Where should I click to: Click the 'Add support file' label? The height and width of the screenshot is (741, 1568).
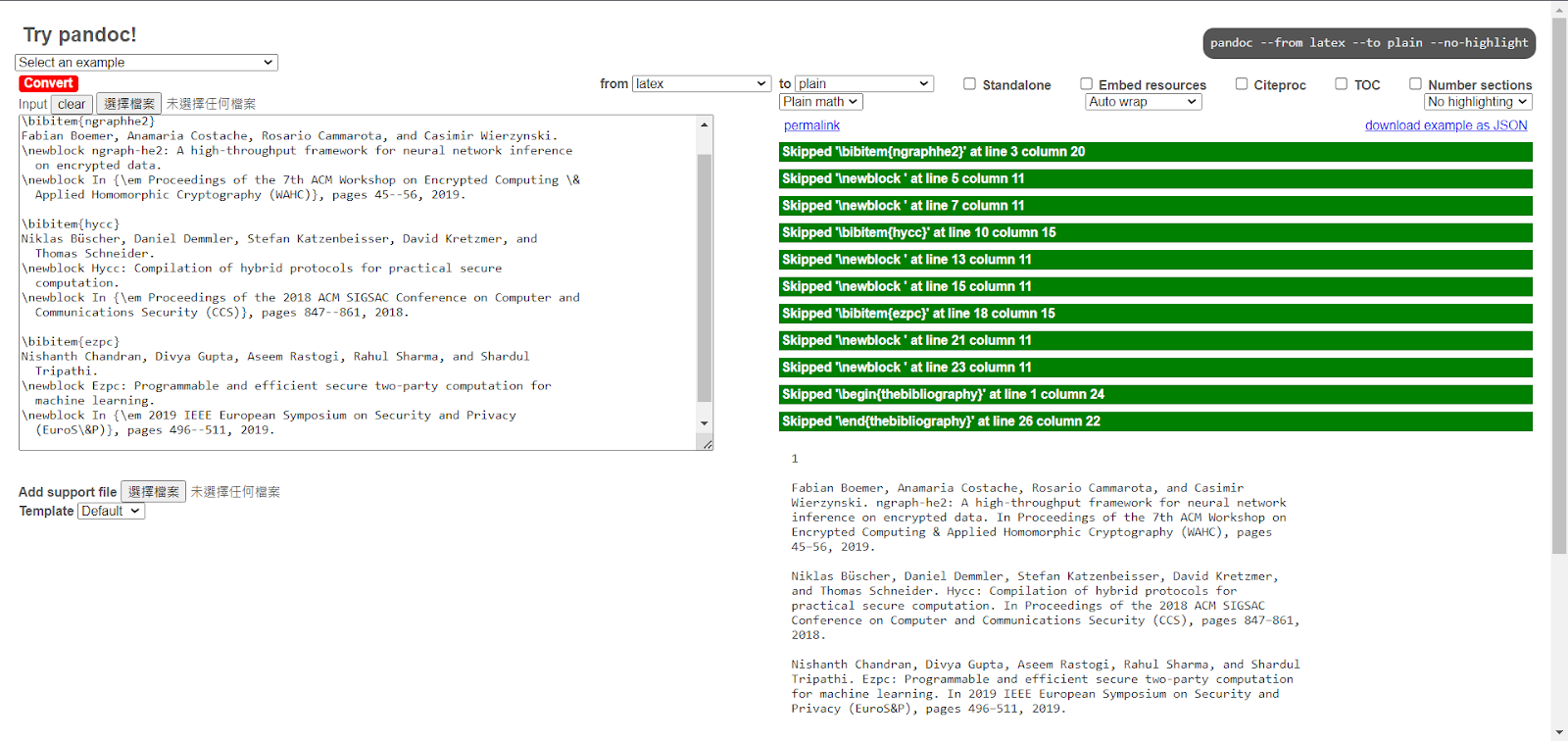68,492
